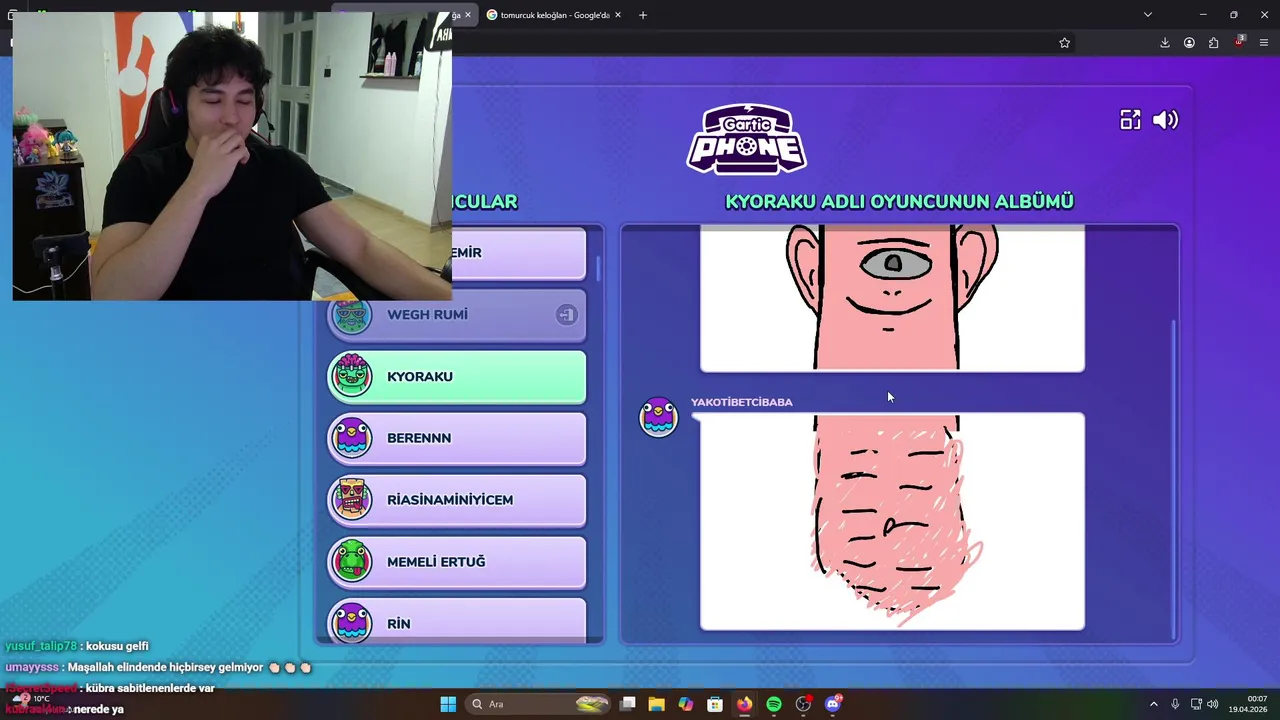Open the Windows Start menu

pos(448,704)
